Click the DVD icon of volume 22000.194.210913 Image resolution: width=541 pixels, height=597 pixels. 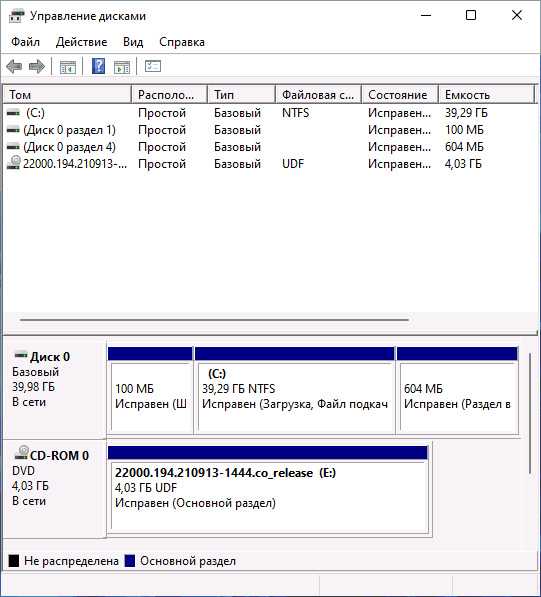pos(14,163)
